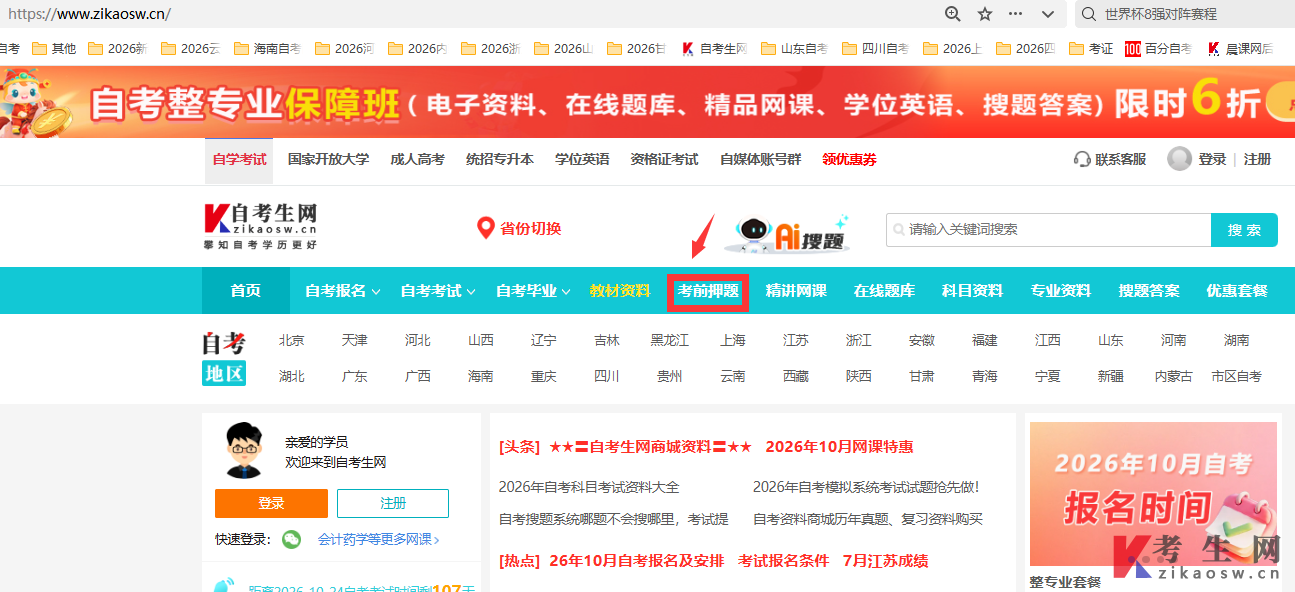The width and height of the screenshot is (1295, 592).
Task: Click 注册 in the top right header
Action: coord(1257,159)
